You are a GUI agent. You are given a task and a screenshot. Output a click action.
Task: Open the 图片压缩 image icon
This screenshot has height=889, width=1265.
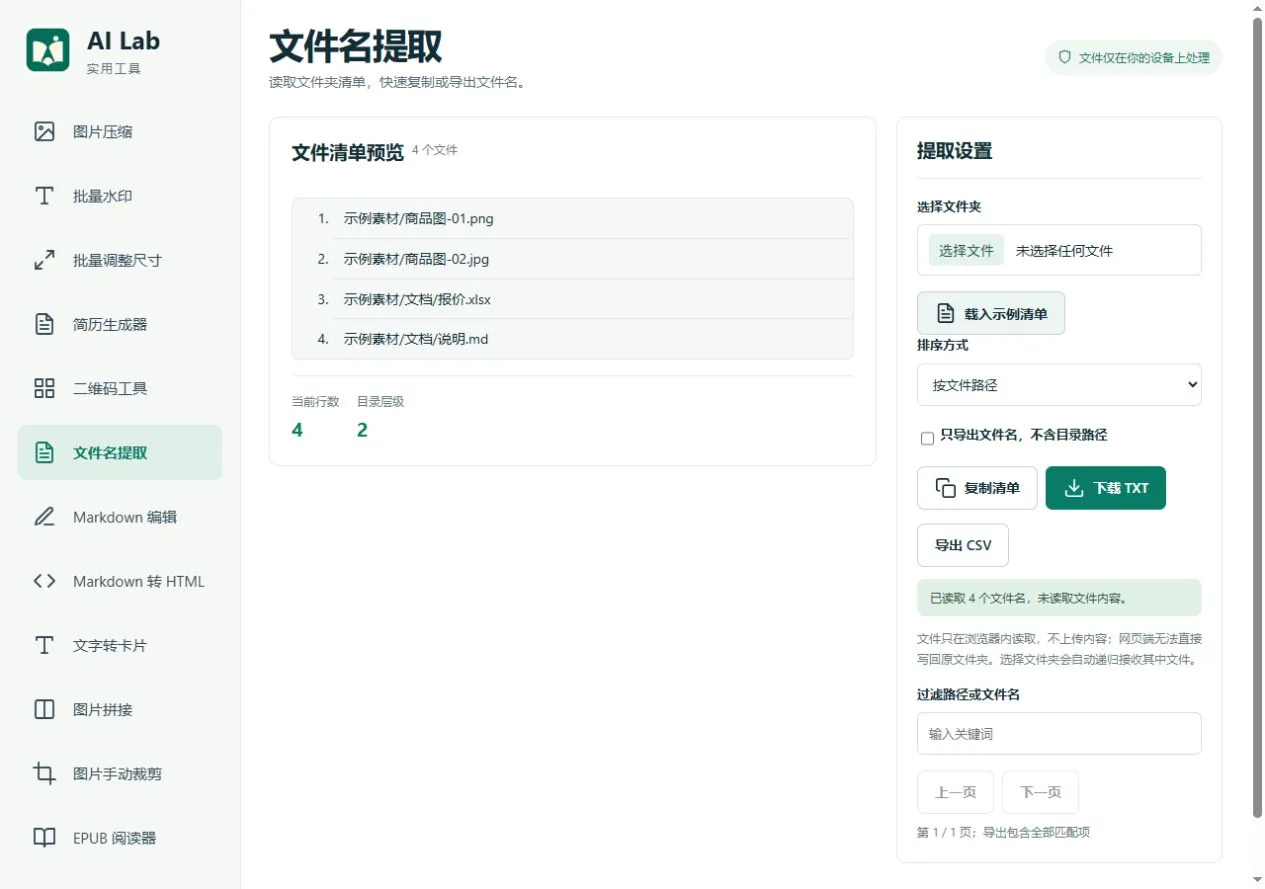point(44,132)
